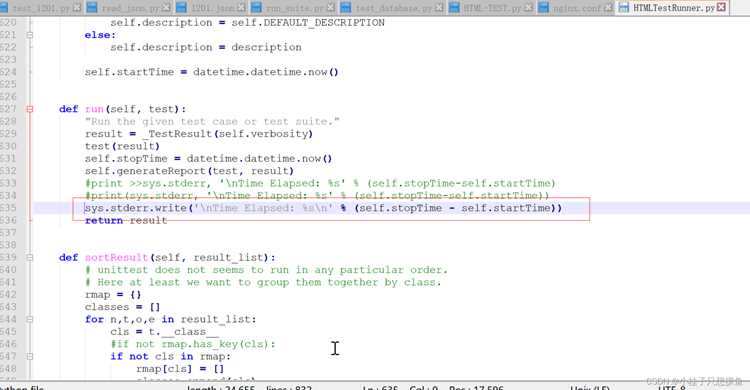Viewport: 750px width, 390px height.
Task: Click the save-state icon on read_json.py tab
Action: pyautogui.click(x=92, y=7)
